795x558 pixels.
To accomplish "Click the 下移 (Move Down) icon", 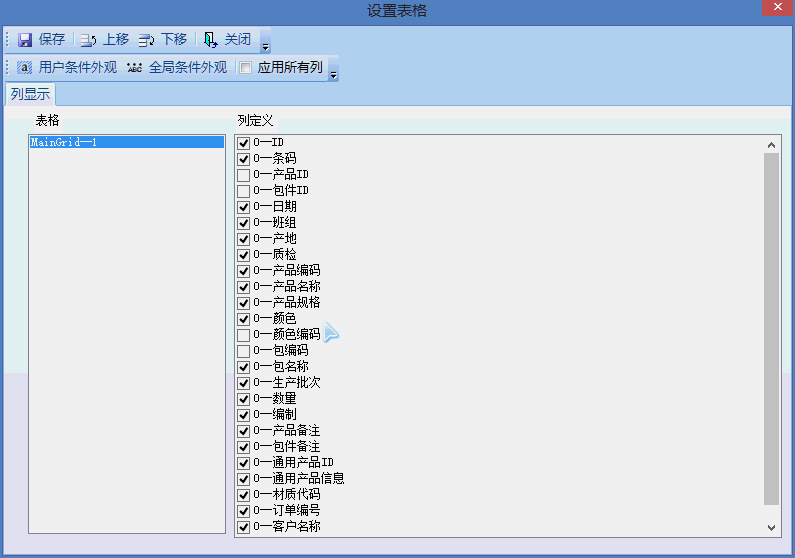I will pos(147,40).
